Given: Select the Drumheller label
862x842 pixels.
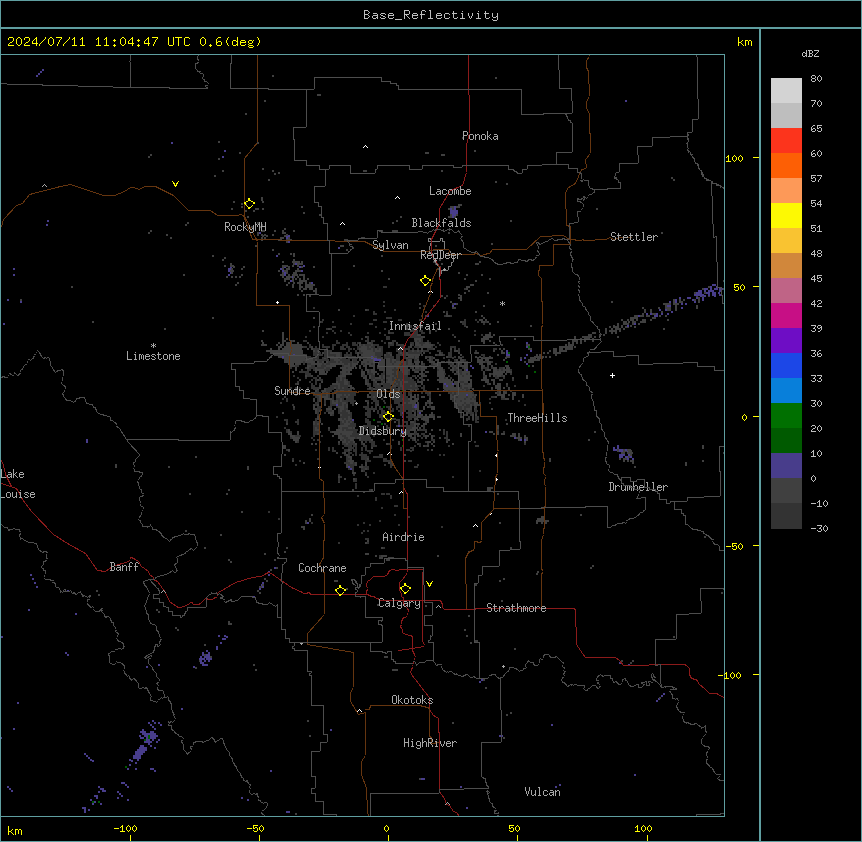Looking at the screenshot, I should (x=638, y=487).
